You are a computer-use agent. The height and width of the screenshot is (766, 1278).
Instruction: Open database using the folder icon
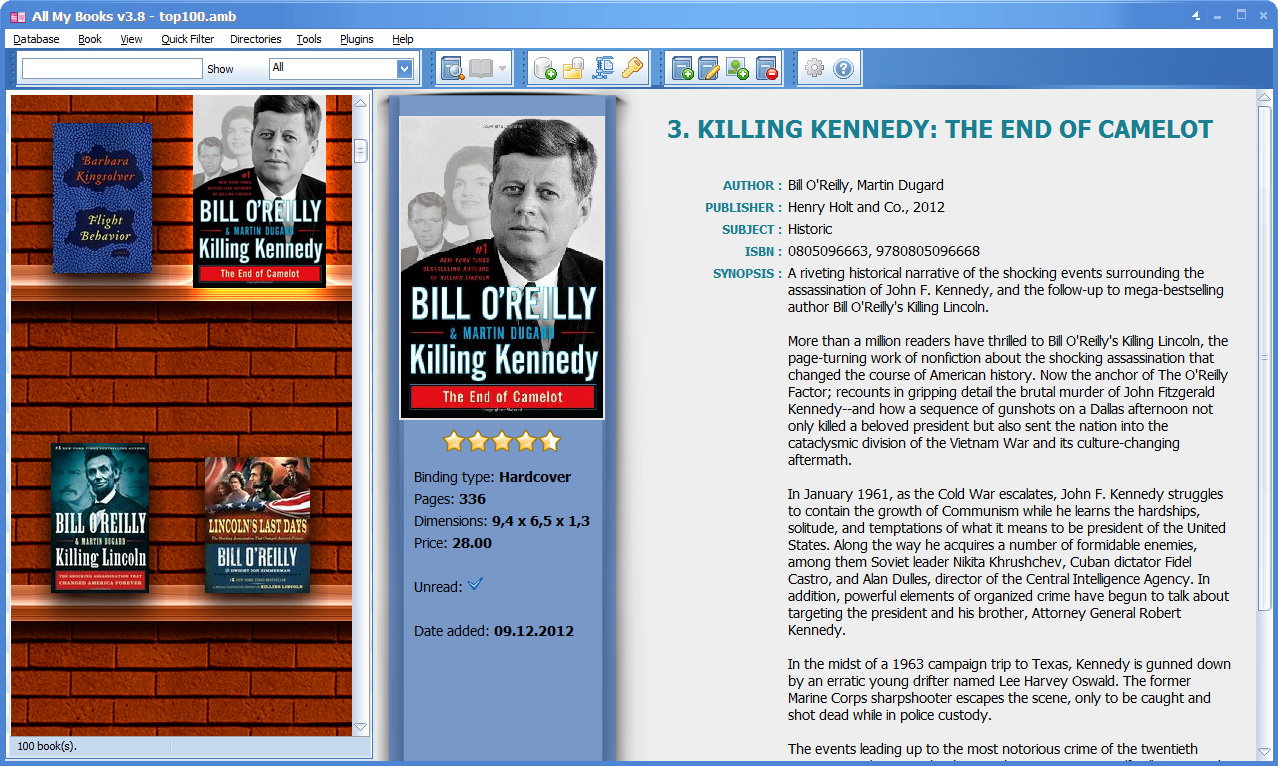coord(574,68)
